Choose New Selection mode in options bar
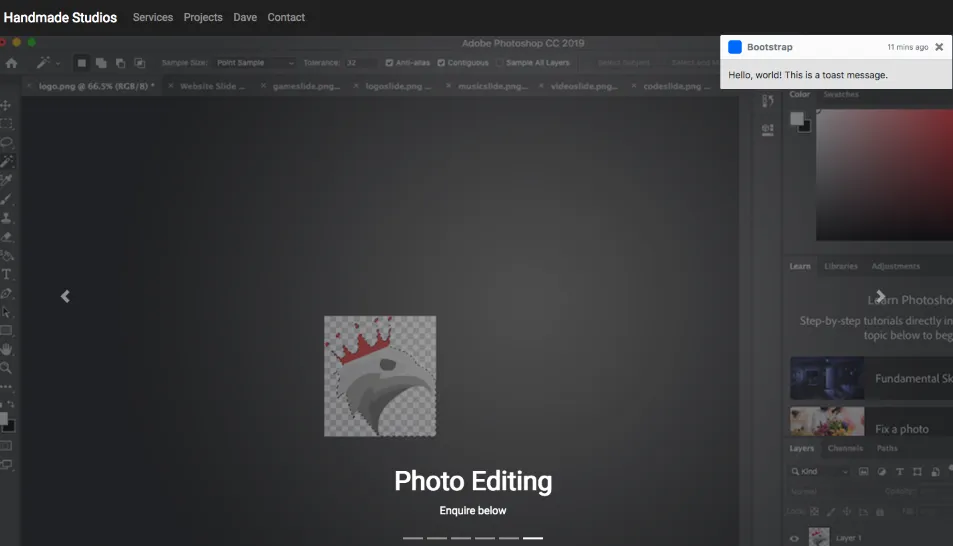The height and width of the screenshot is (546, 953). click(x=81, y=63)
